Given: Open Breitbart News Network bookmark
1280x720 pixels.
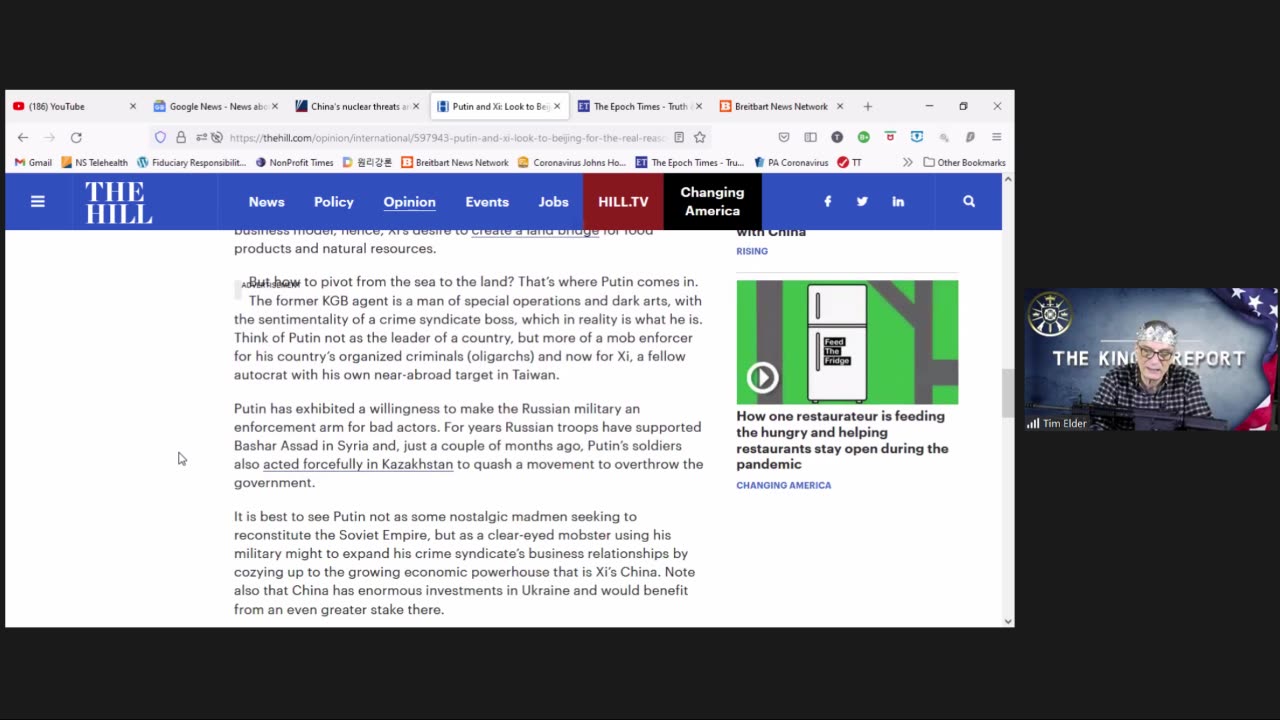Looking at the screenshot, I should tap(454, 162).
